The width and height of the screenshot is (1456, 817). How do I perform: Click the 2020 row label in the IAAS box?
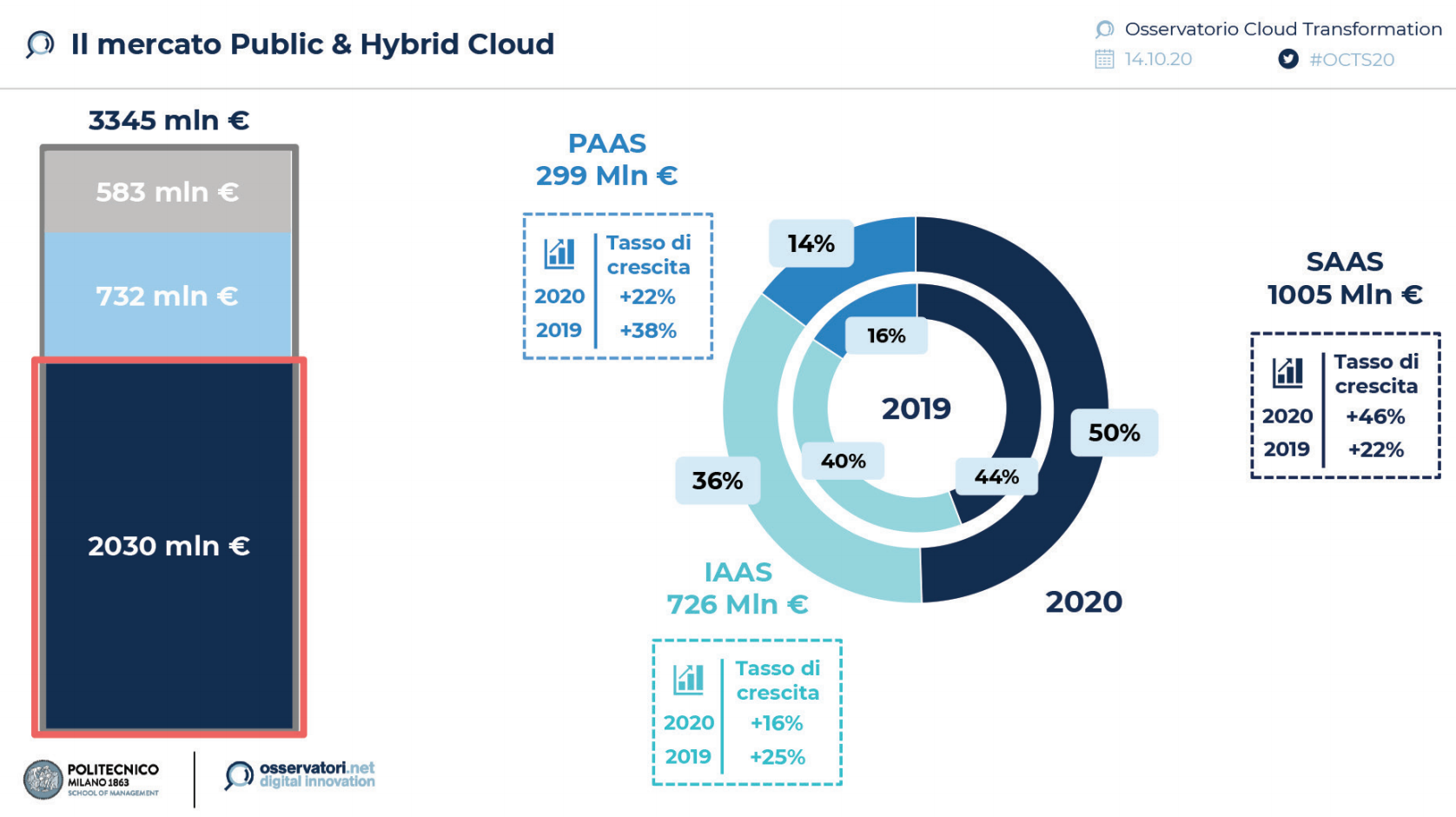pyautogui.click(x=689, y=723)
